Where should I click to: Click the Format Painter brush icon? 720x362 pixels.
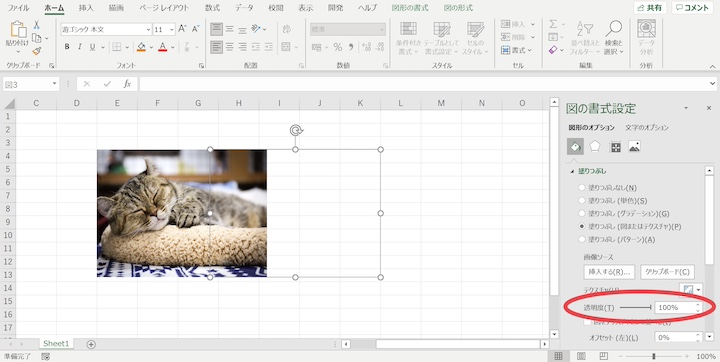point(37,51)
